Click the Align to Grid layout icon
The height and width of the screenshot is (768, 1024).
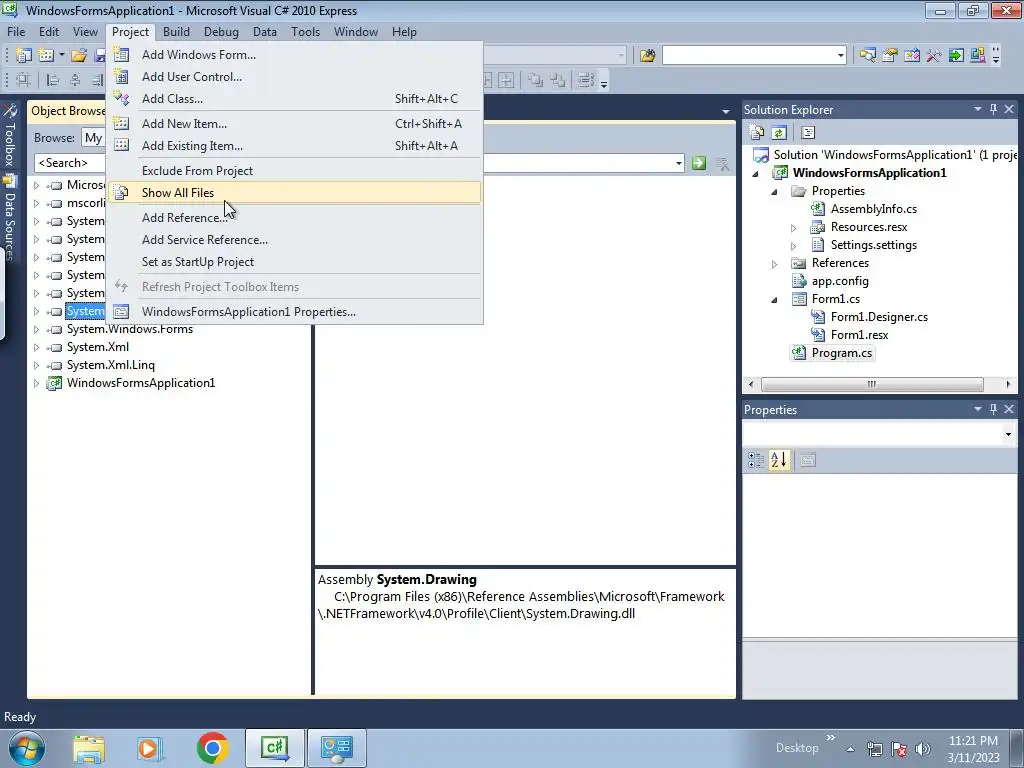click(x=24, y=80)
